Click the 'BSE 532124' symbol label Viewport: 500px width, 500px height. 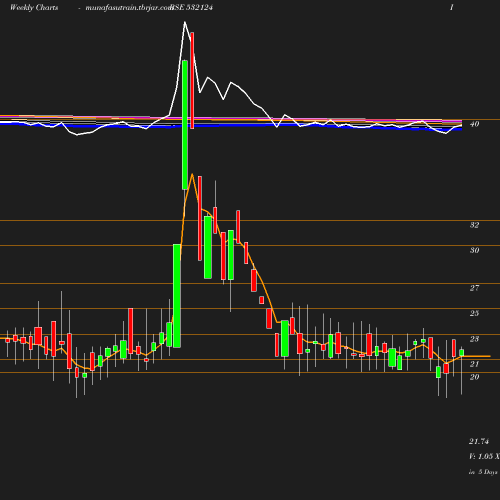coord(191,7)
